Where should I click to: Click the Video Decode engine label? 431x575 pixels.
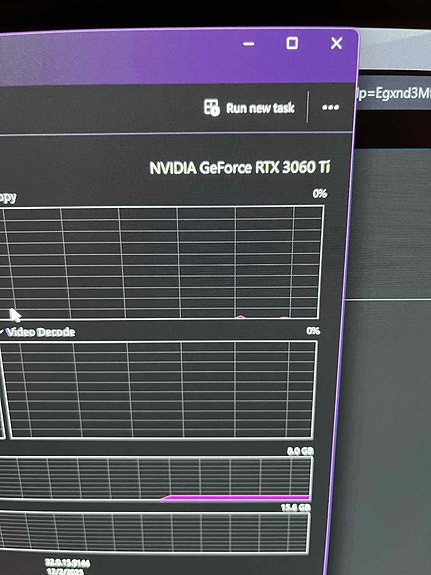[40, 332]
